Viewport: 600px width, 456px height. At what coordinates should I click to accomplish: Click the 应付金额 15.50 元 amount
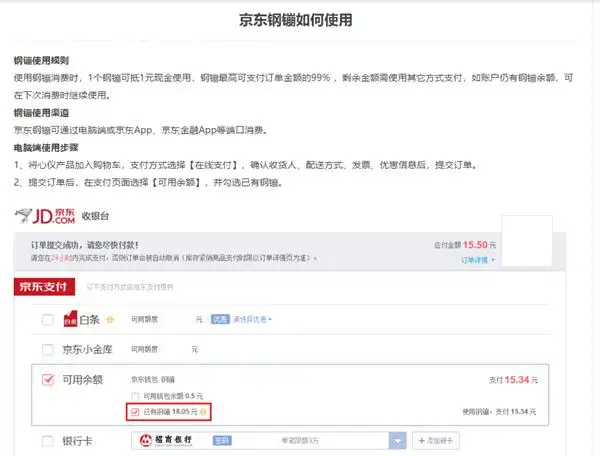pos(465,245)
